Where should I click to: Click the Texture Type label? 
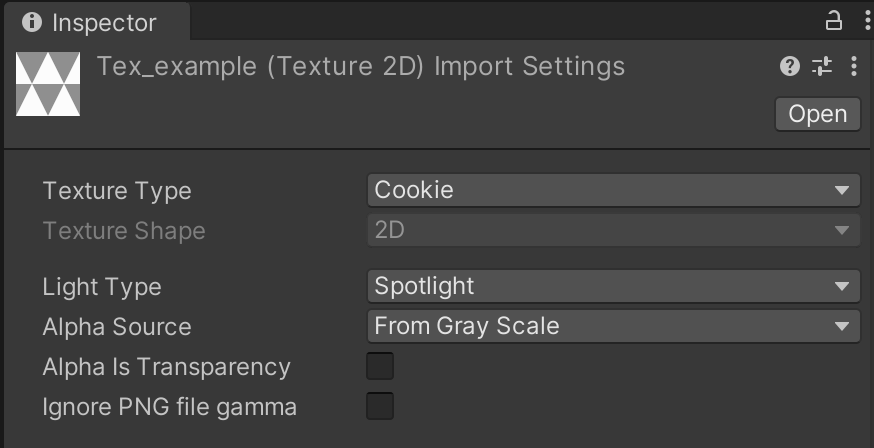(117, 191)
